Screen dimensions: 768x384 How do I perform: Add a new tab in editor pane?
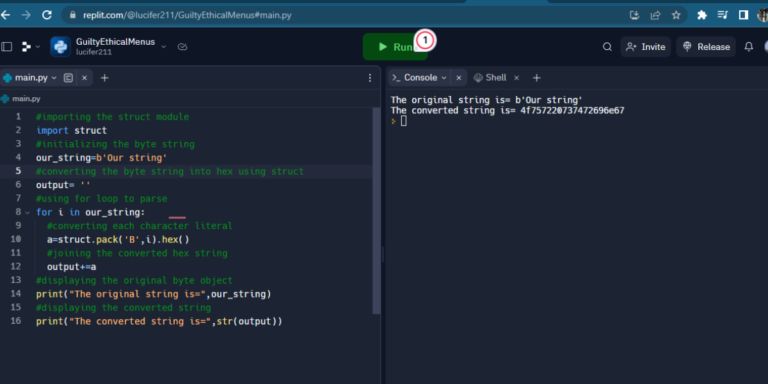104,78
